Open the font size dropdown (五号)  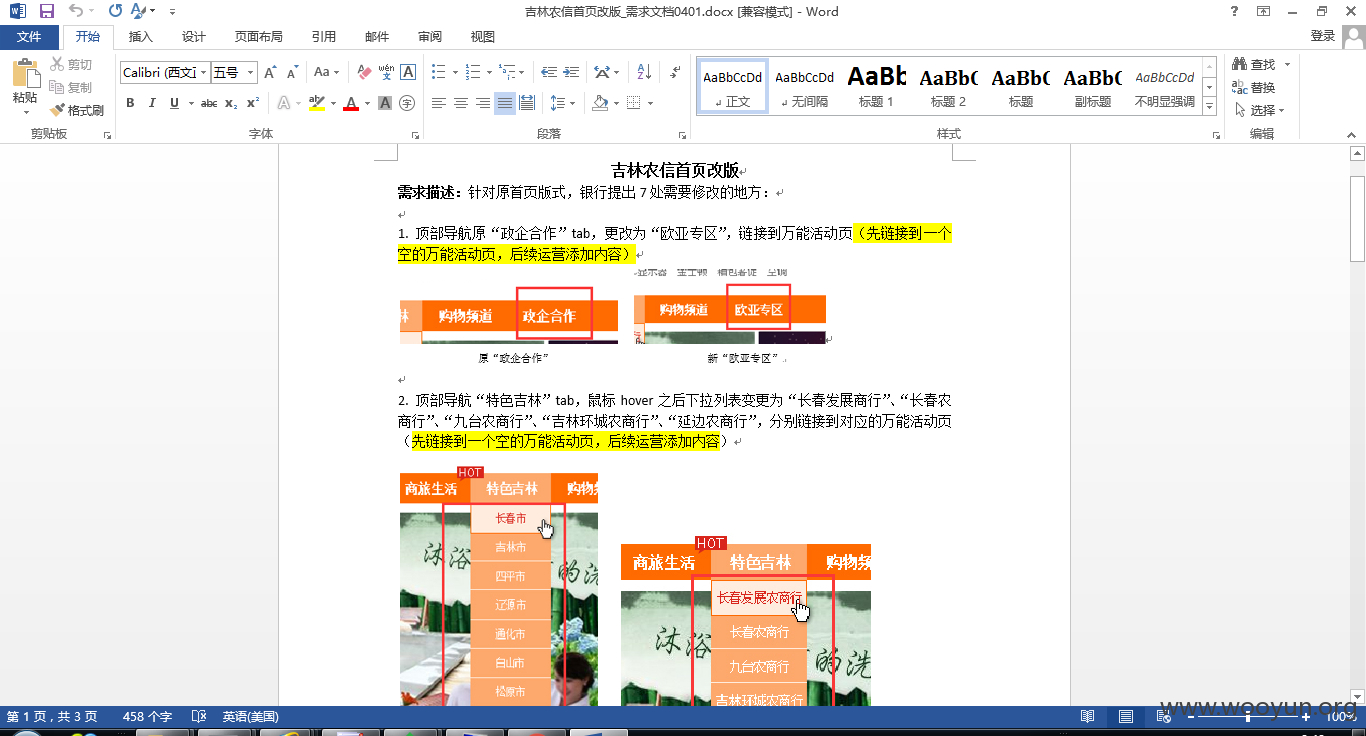pos(251,72)
